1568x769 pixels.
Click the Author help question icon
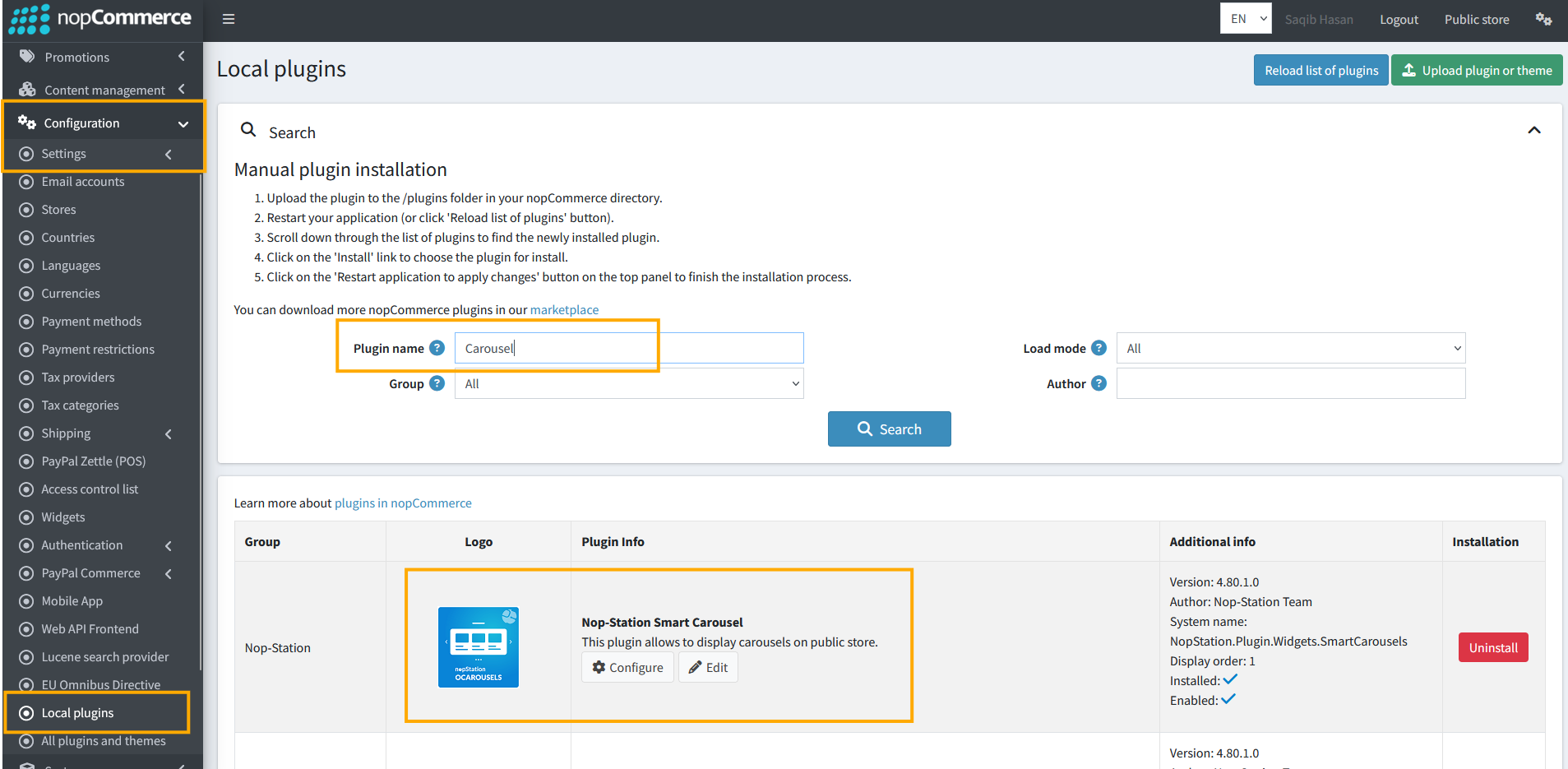(x=1099, y=383)
